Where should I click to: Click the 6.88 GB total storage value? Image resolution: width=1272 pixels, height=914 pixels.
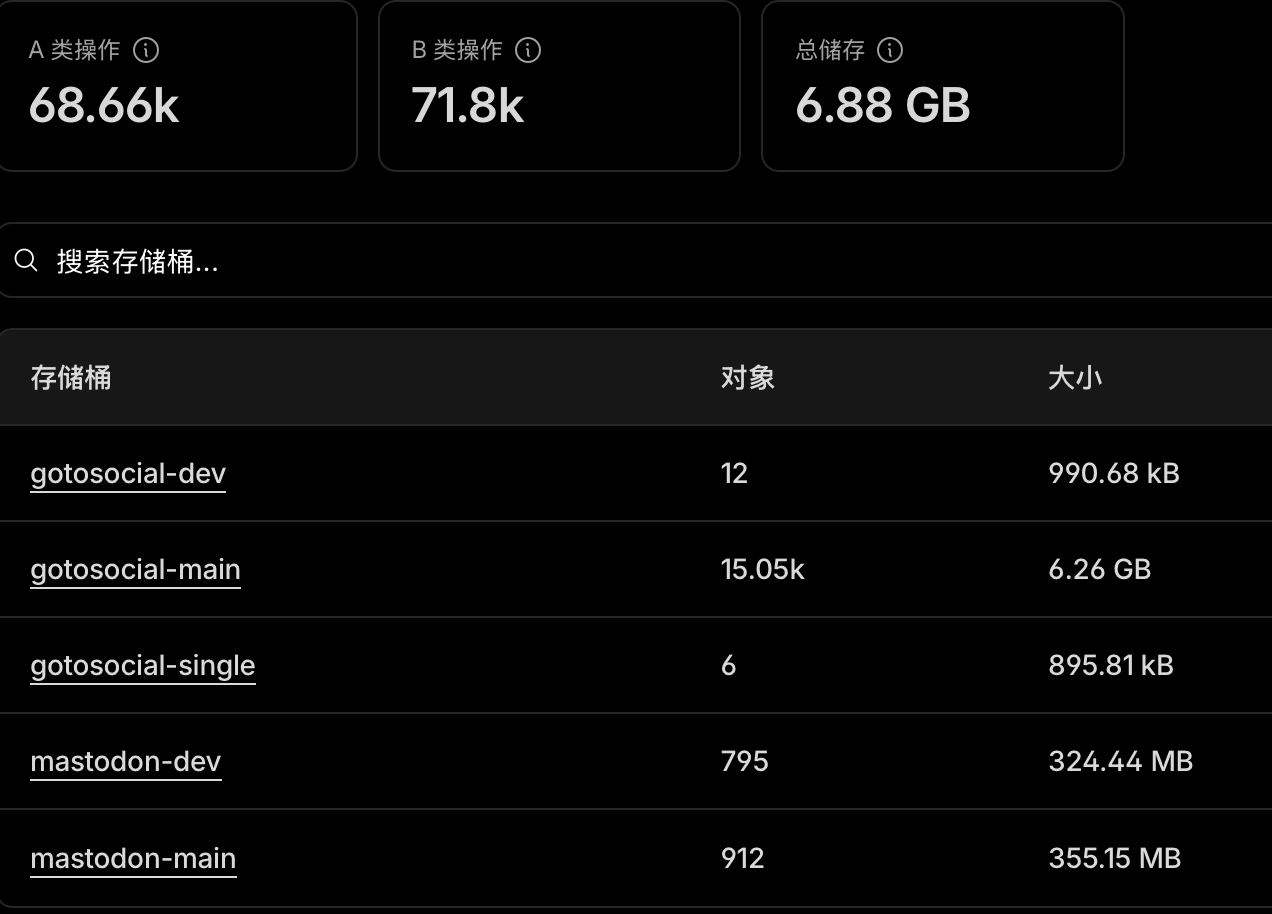[882, 105]
